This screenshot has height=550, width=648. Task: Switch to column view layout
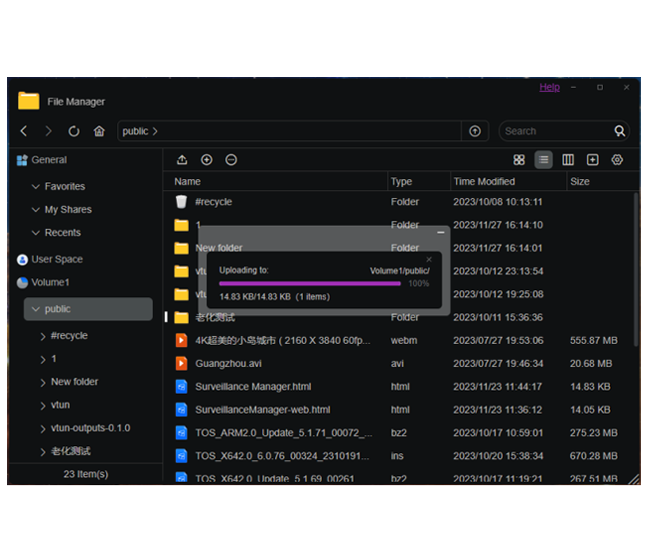(x=568, y=160)
